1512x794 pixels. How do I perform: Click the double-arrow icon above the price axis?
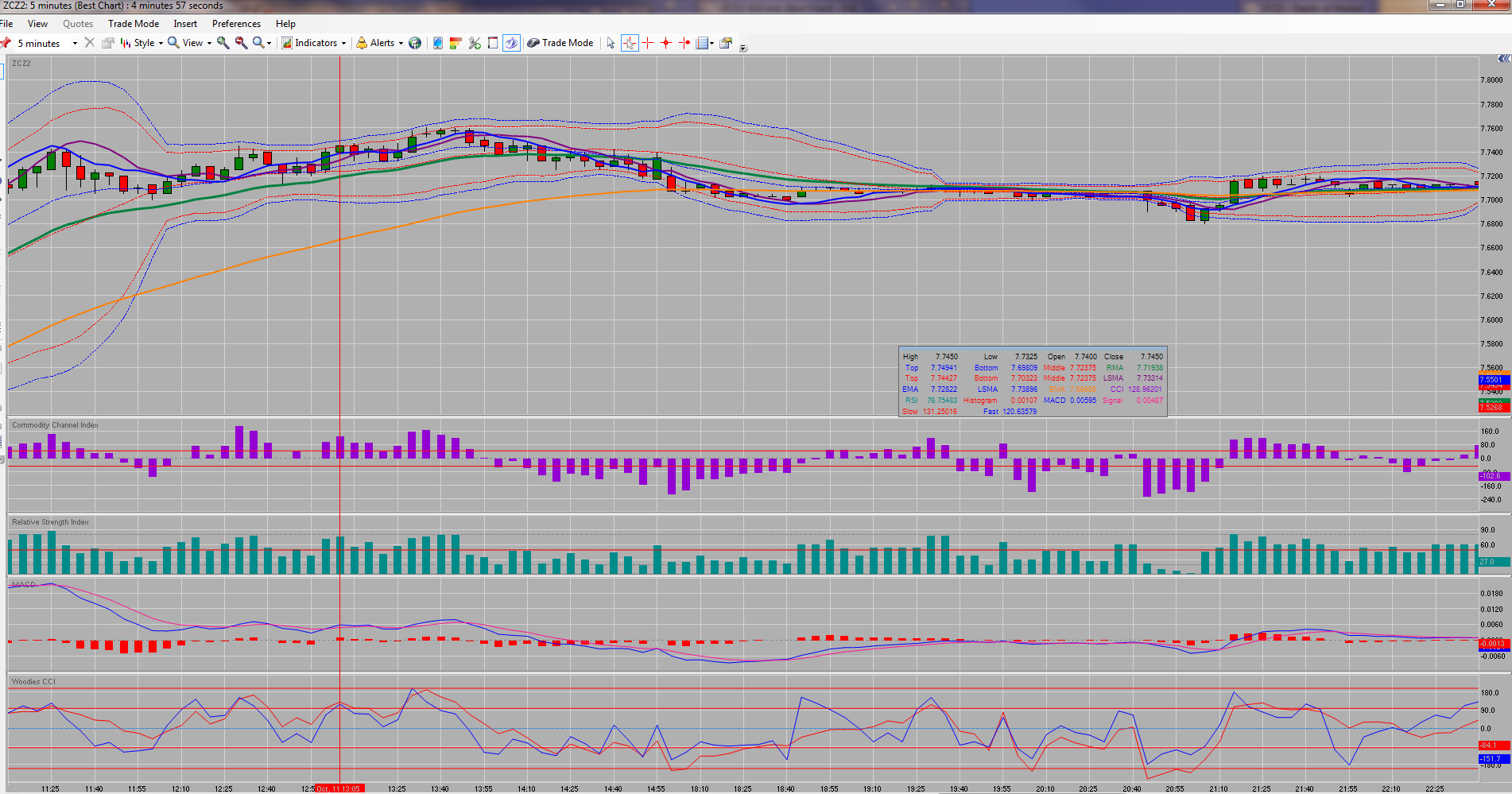point(1504,59)
